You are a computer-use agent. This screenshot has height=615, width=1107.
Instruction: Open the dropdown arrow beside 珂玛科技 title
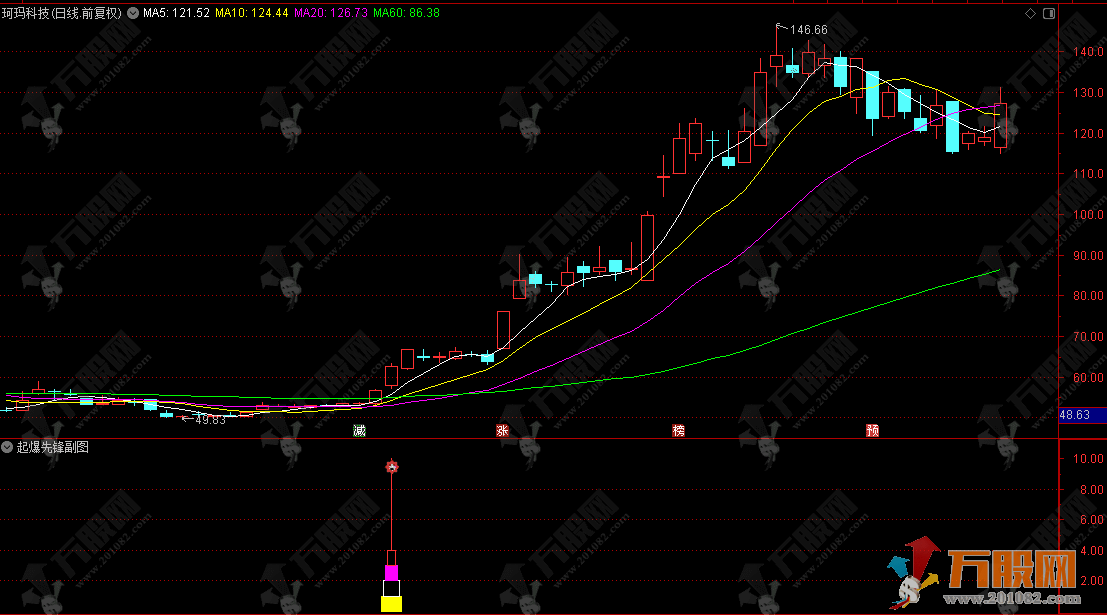(133, 13)
